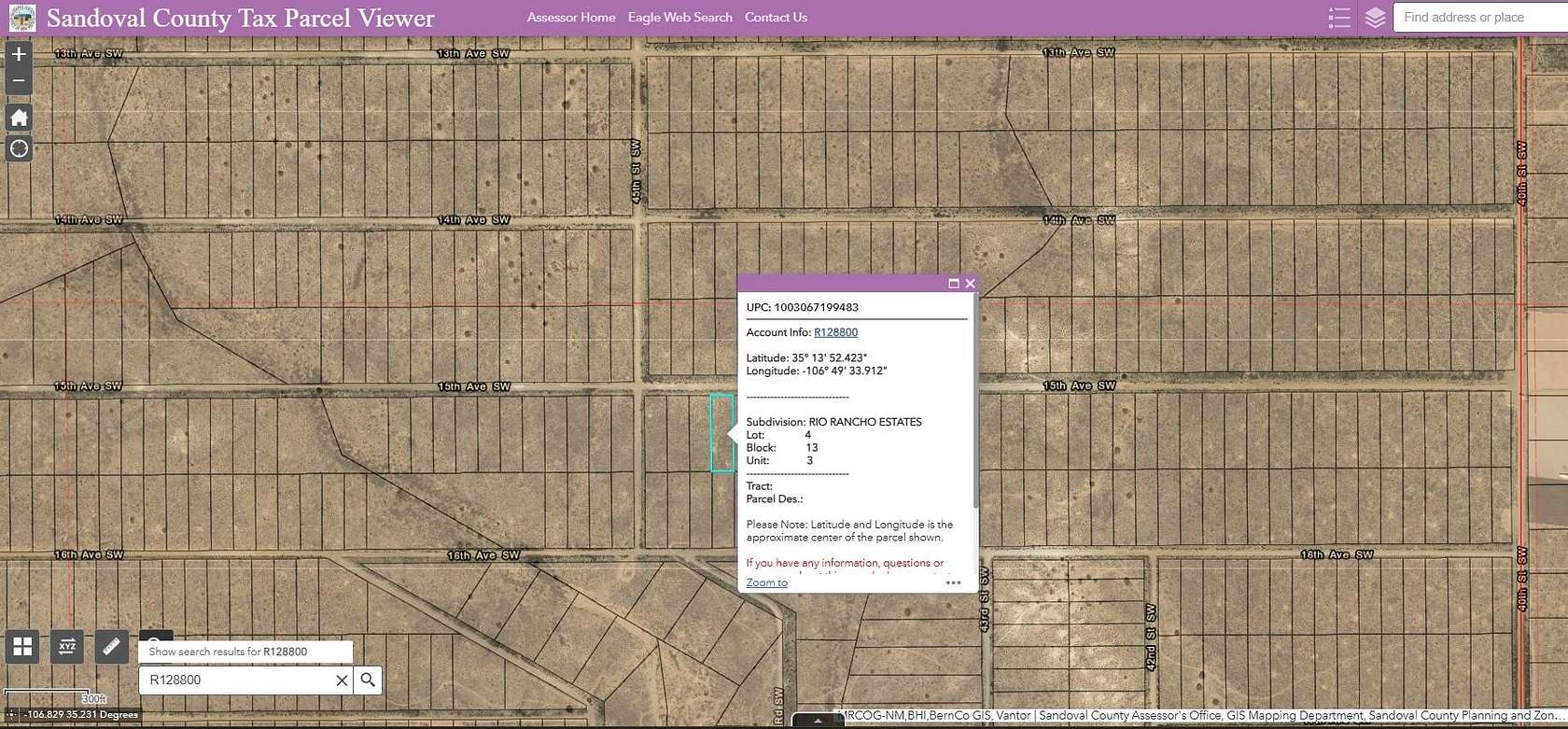Select the suggestion 'Show search results for R128800'
The width and height of the screenshot is (1568, 729).
(x=245, y=652)
